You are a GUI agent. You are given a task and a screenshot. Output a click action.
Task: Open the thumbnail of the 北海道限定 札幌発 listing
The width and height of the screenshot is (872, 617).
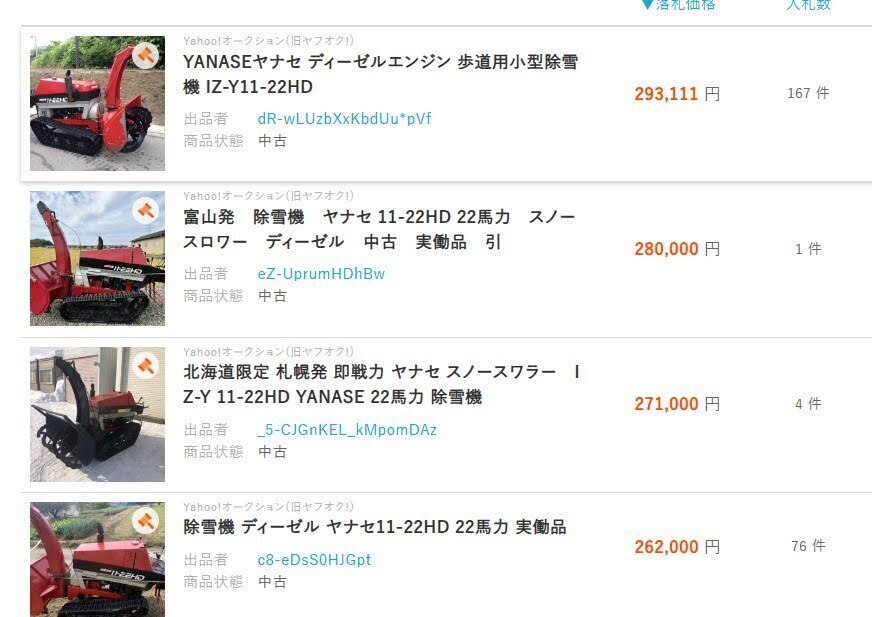(x=97, y=414)
